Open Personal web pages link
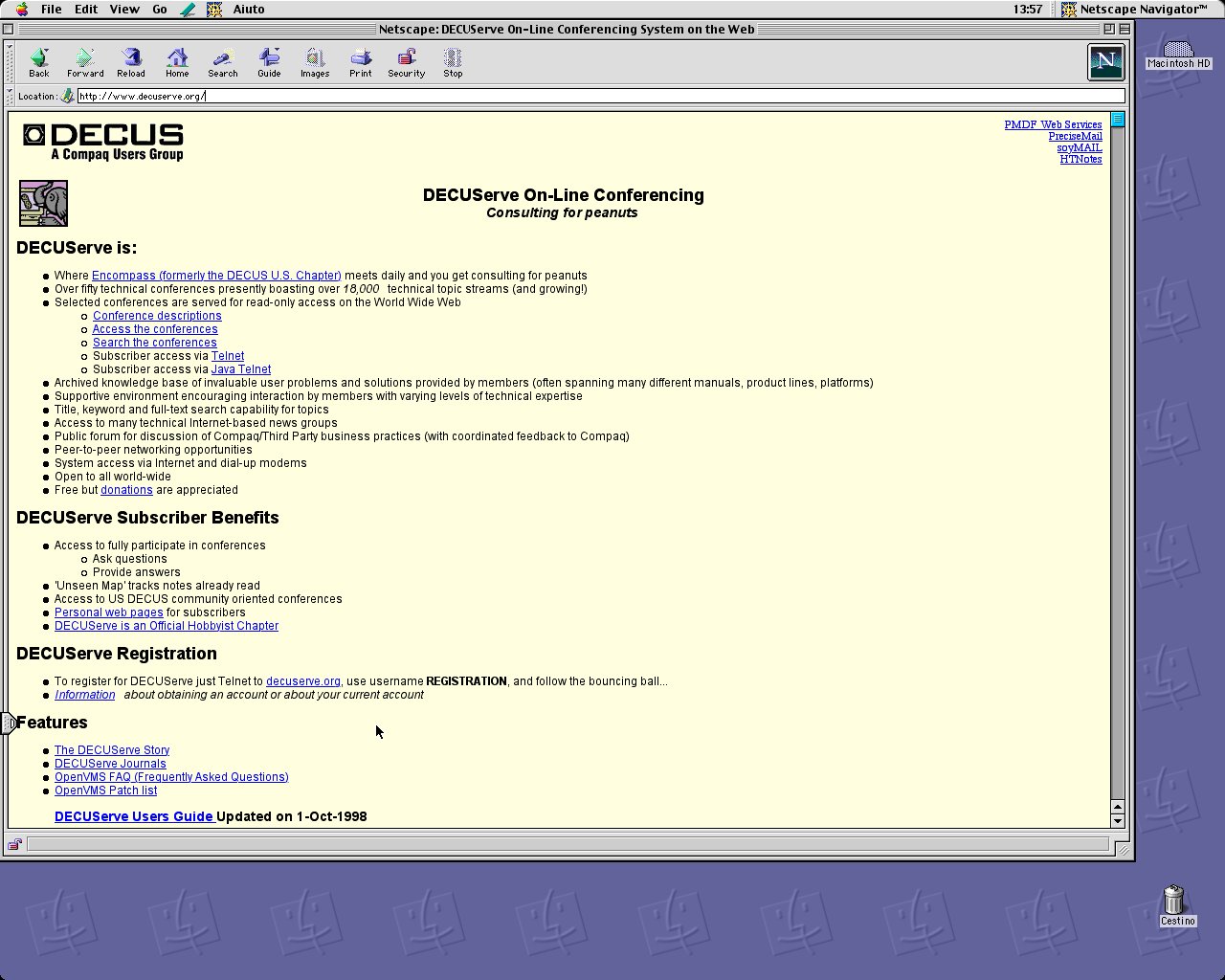This screenshot has height=980, width=1225. (109, 612)
